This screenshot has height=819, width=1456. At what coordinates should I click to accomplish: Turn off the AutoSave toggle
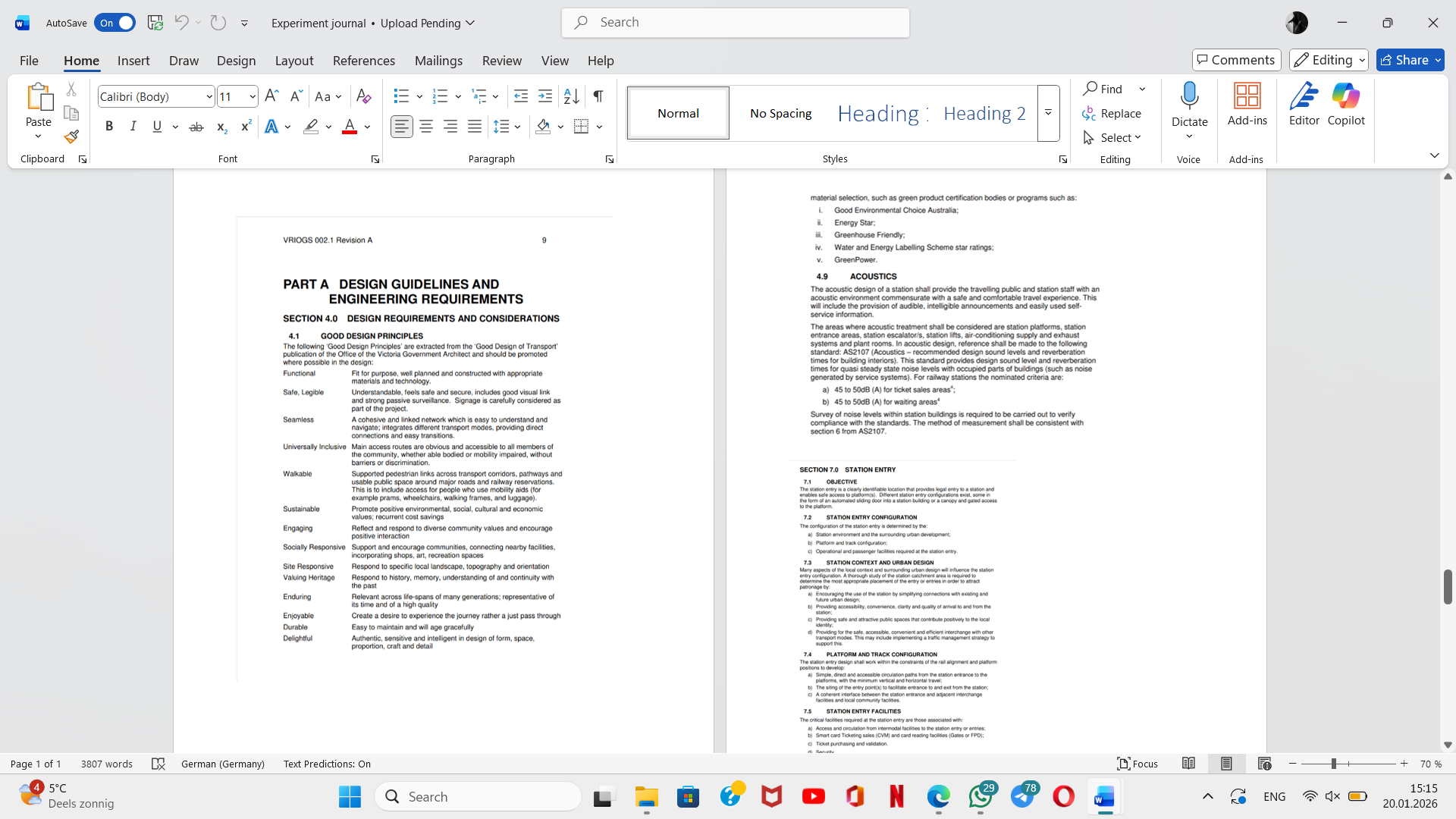[x=115, y=23]
